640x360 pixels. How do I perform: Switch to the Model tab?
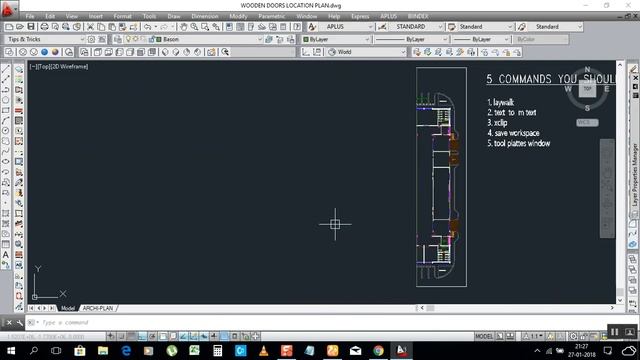click(68, 309)
